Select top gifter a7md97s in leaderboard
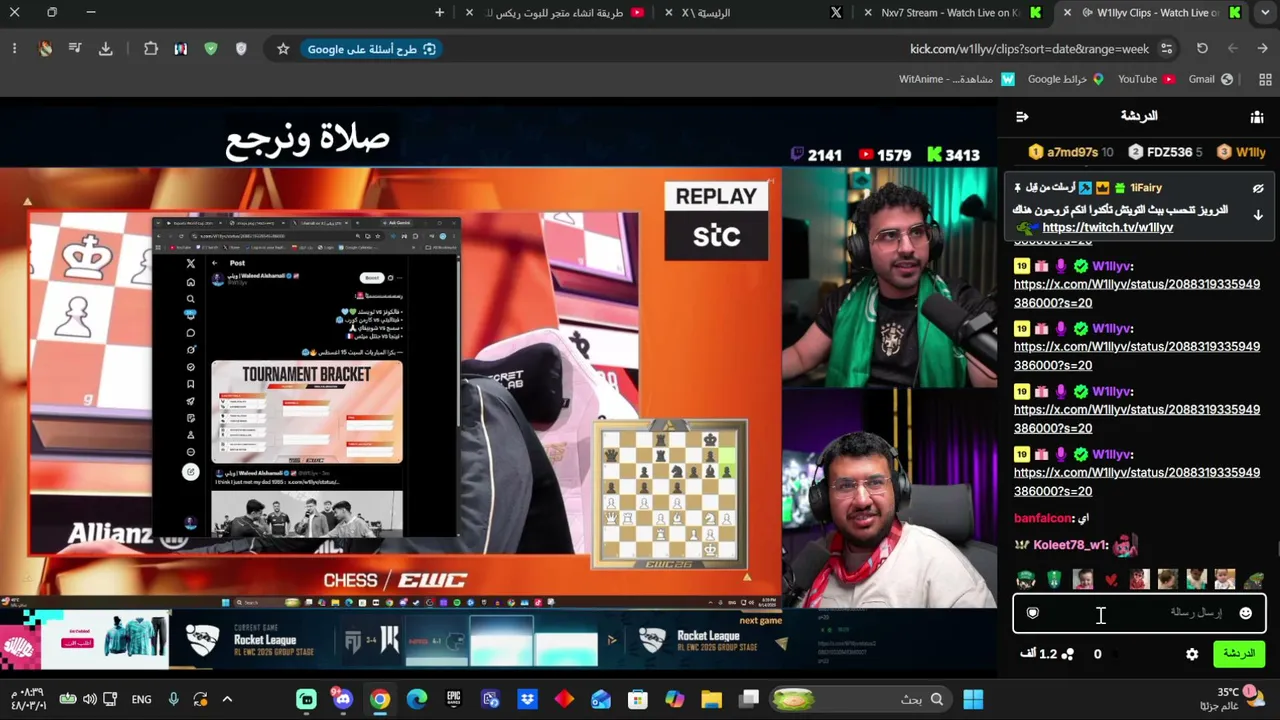The width and height of the screenshot is (1280, 720). (1071, 152)
